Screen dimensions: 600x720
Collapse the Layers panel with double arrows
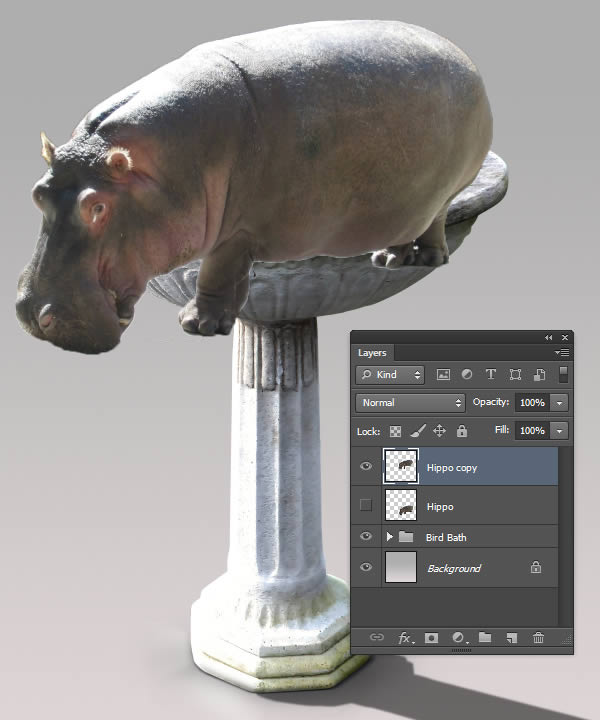coord(549,338)
